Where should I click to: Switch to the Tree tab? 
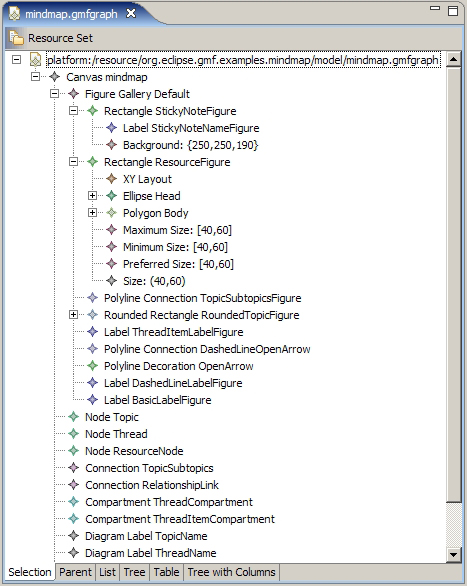coord(134,572)
